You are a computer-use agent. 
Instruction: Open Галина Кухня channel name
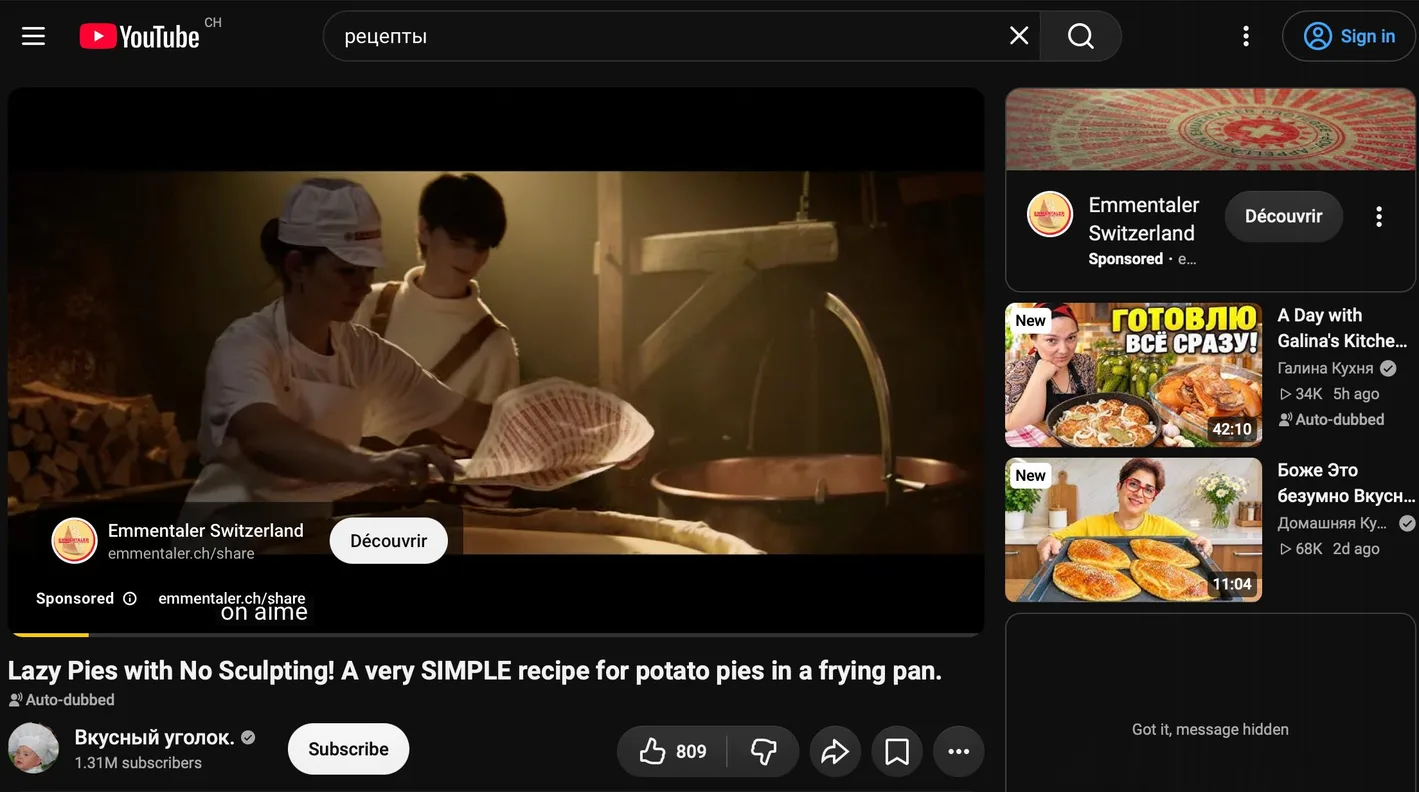1326,368
